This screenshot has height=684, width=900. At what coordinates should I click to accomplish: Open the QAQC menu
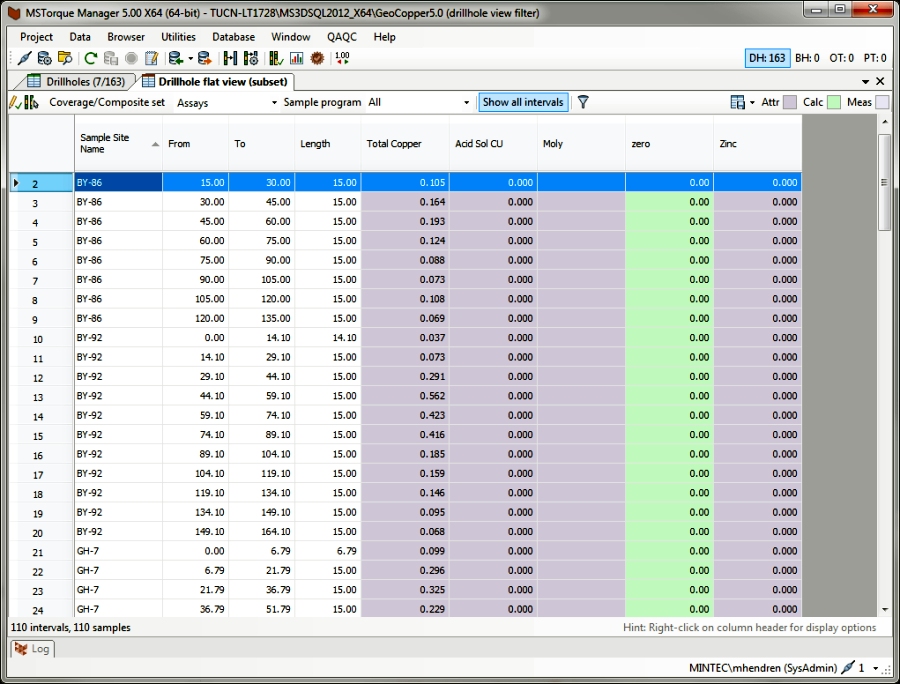click(341, 37)
